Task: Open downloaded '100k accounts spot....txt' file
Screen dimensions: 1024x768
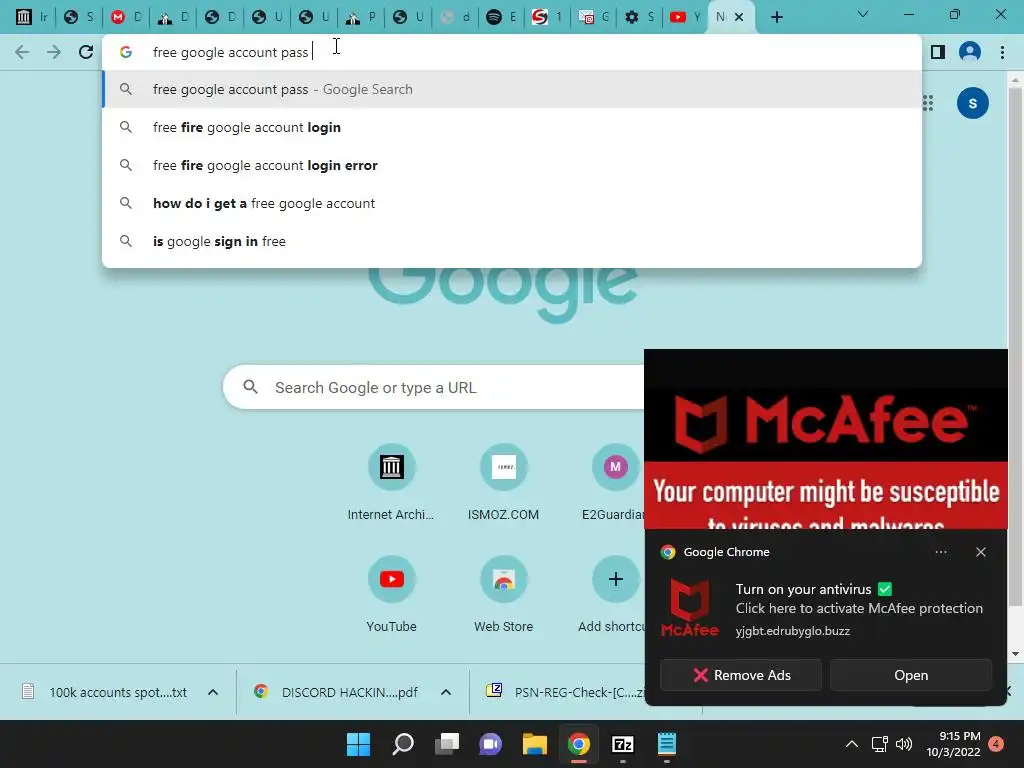Action: click(104, 692)
